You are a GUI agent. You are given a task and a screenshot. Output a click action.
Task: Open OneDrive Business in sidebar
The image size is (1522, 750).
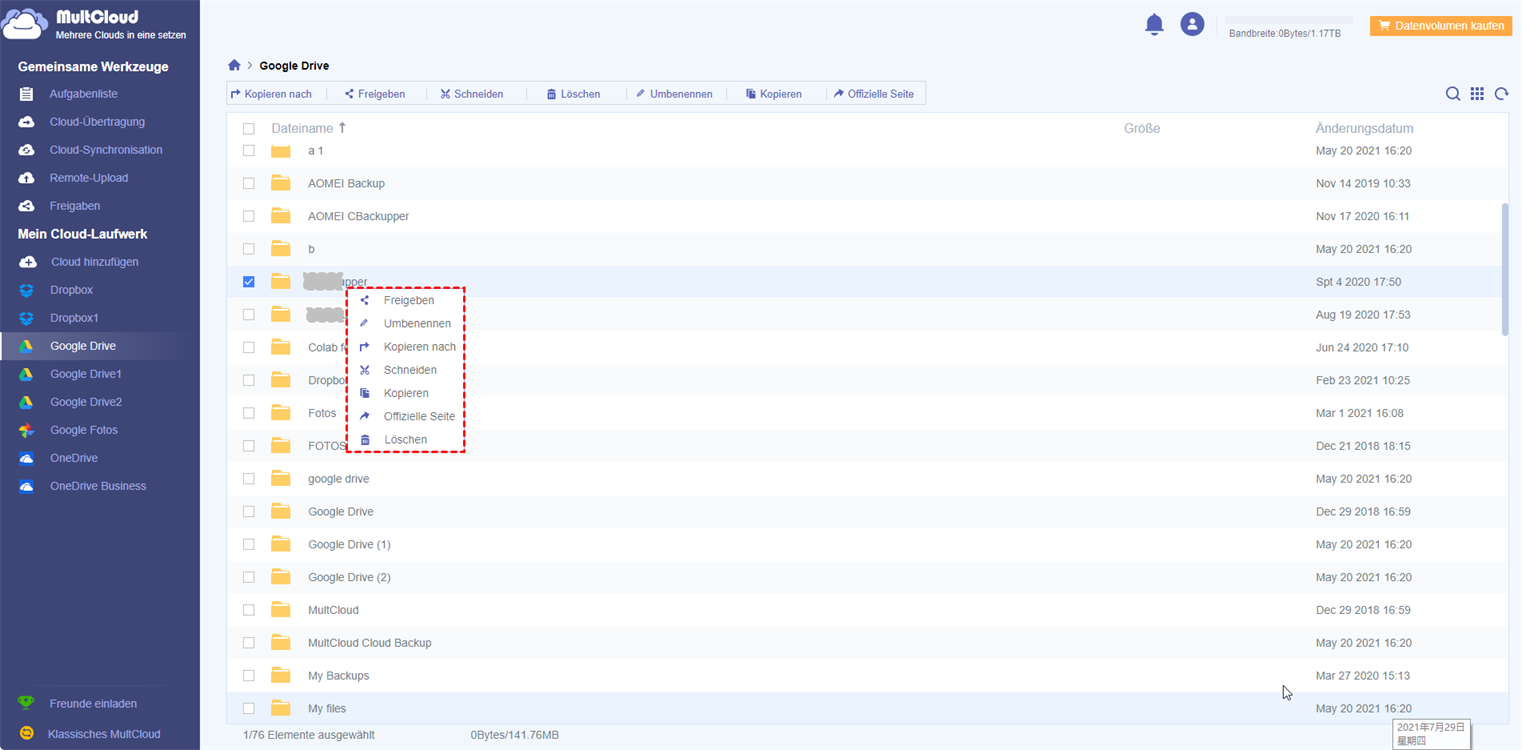point(100,486)
